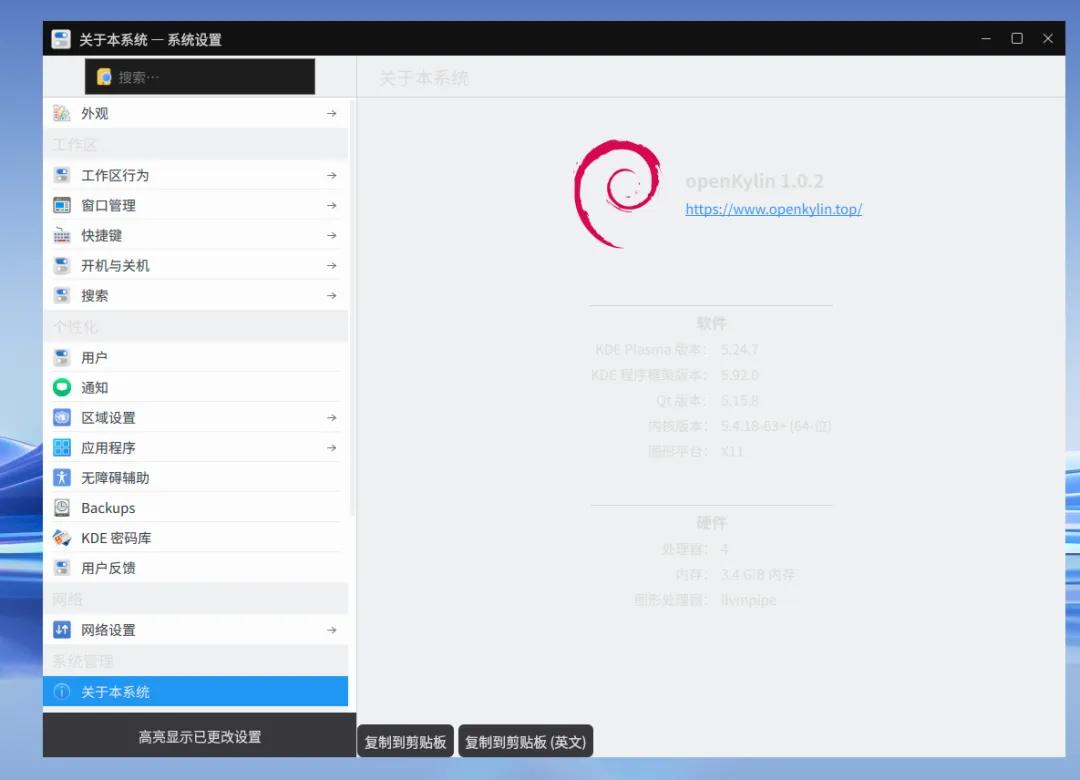
Task: Click the 区域设置 globe icon
Action: (x=62, y=418)
